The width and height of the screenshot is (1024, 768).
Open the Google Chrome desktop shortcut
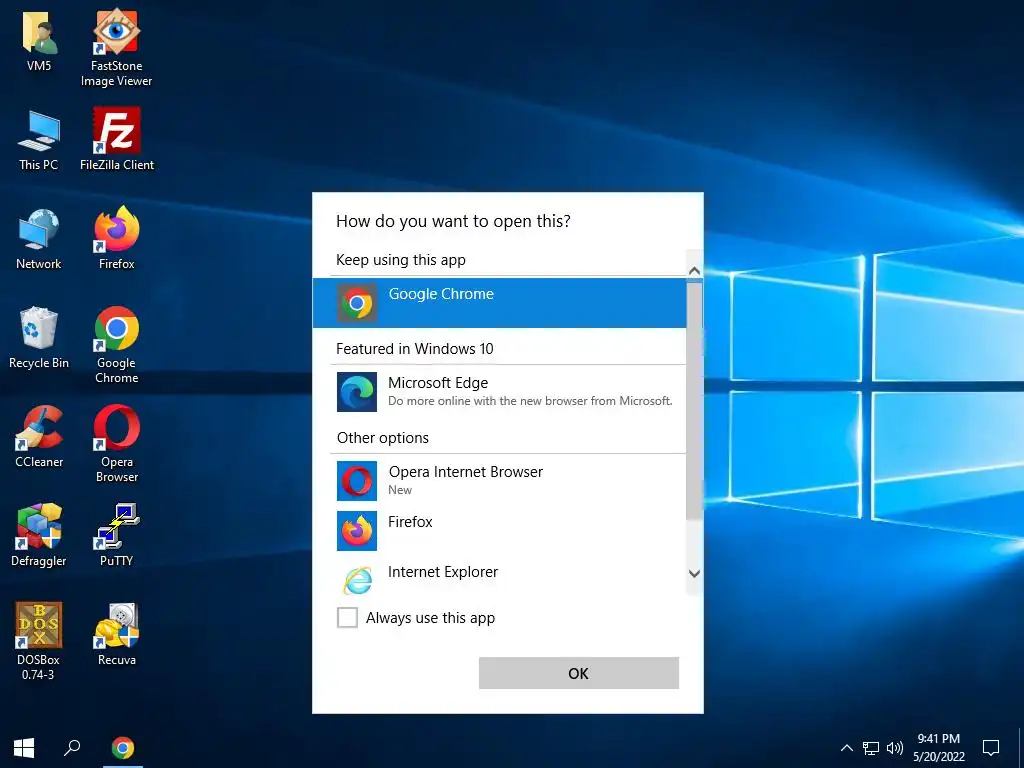(x=117, y=344)
